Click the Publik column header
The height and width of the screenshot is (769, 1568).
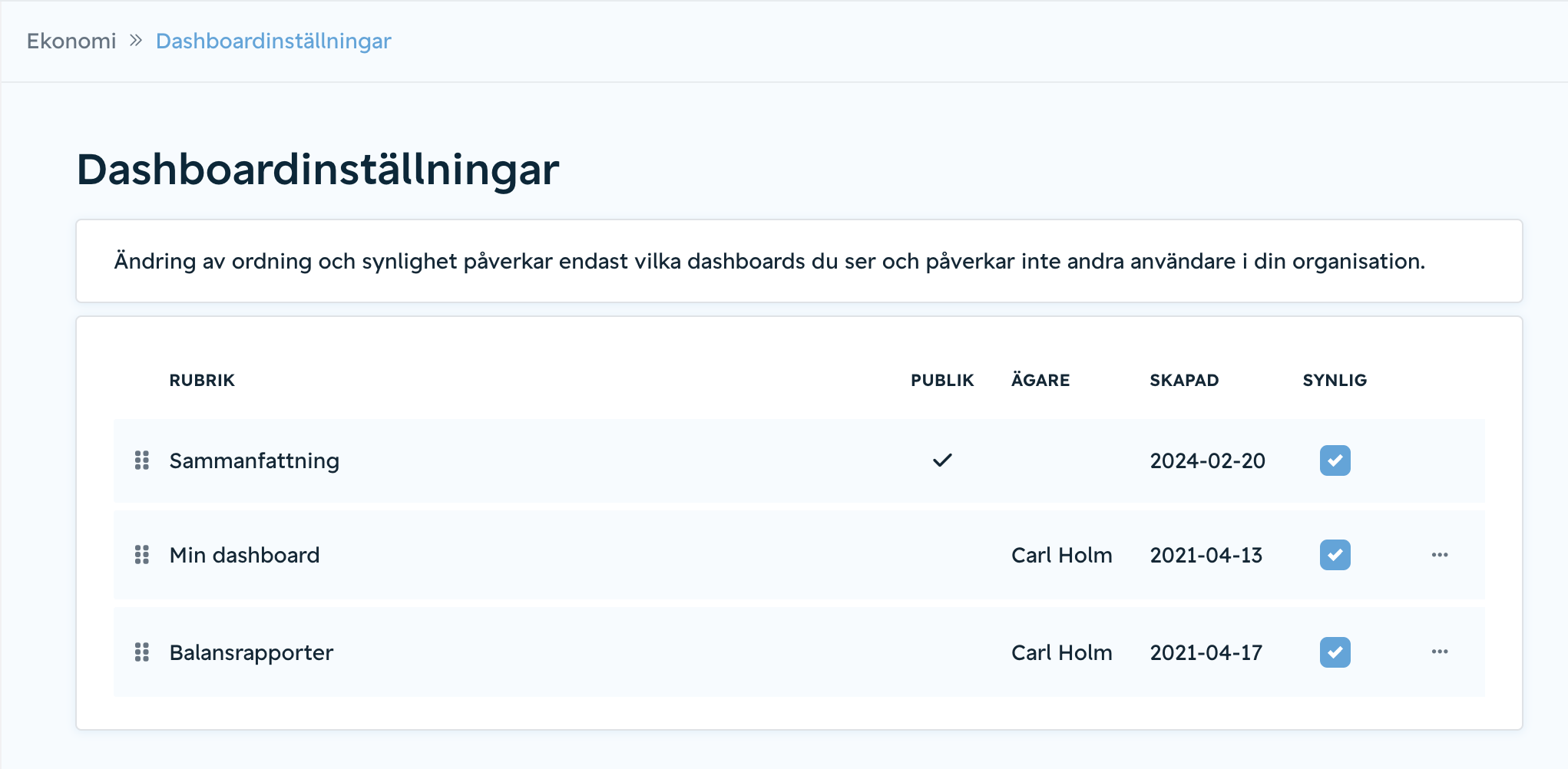[x=942, y=380]
